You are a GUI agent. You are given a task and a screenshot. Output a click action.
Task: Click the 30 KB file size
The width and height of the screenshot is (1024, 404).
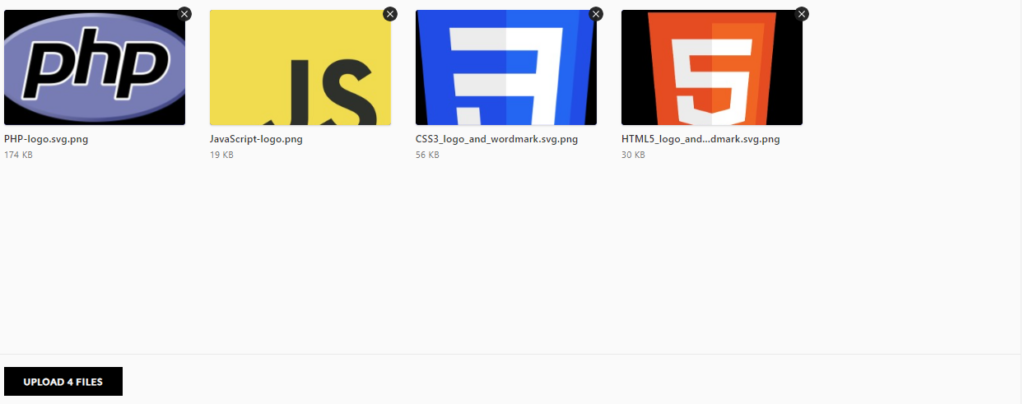[633, 155]
